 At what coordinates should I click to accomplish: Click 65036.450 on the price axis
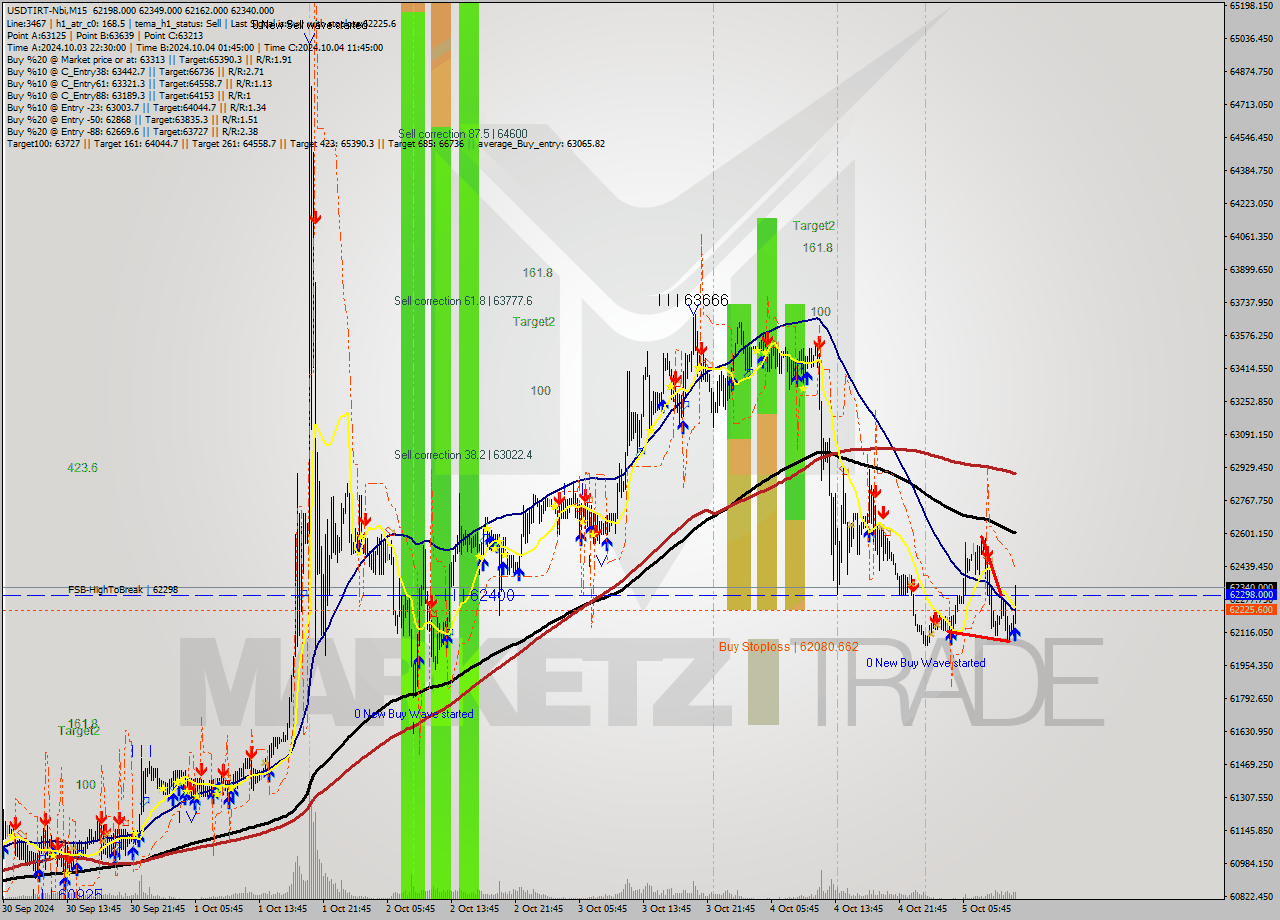1251,39
